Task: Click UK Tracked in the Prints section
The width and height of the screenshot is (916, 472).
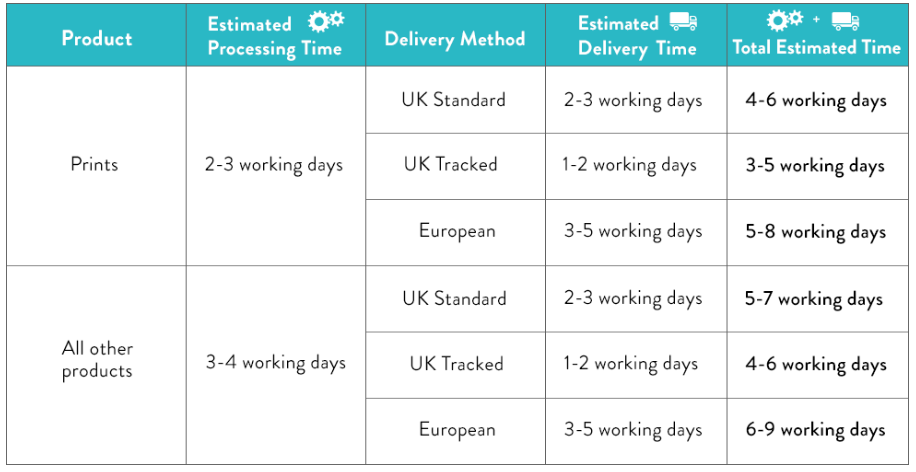Action: (450, 164)
